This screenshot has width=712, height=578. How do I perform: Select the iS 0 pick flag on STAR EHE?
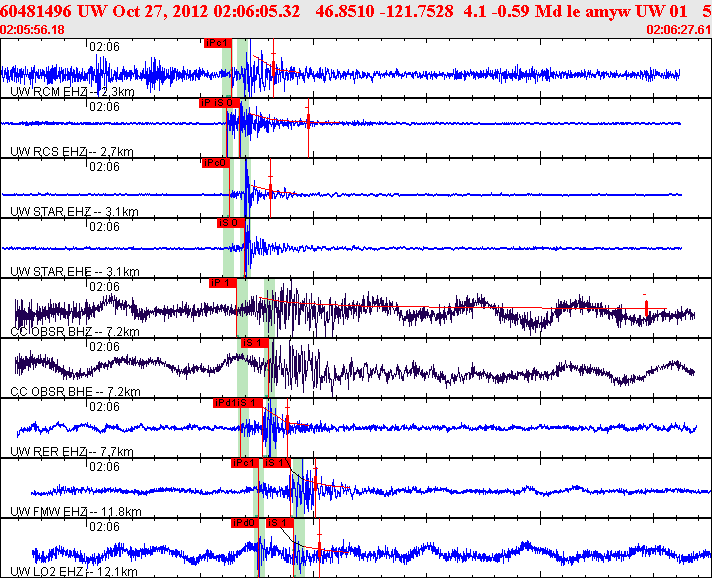(x=231, y=223)
